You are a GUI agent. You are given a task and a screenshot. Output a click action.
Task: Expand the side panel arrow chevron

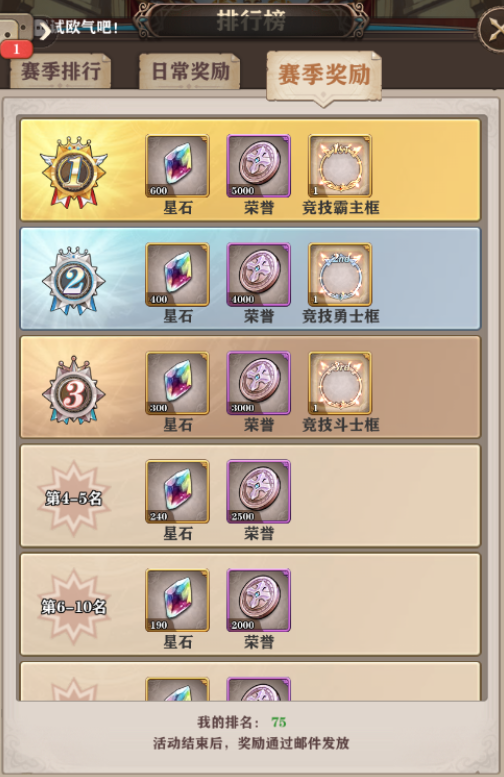pyautogui.click(x=45, y=32)
